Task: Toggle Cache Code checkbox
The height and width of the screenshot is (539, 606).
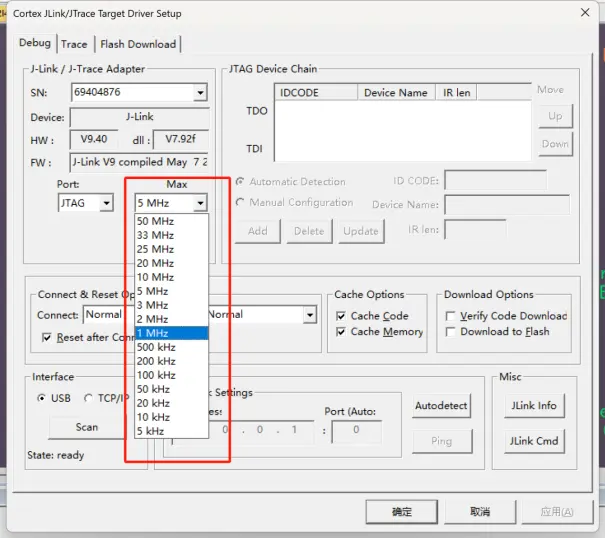Action: (341, 316)
